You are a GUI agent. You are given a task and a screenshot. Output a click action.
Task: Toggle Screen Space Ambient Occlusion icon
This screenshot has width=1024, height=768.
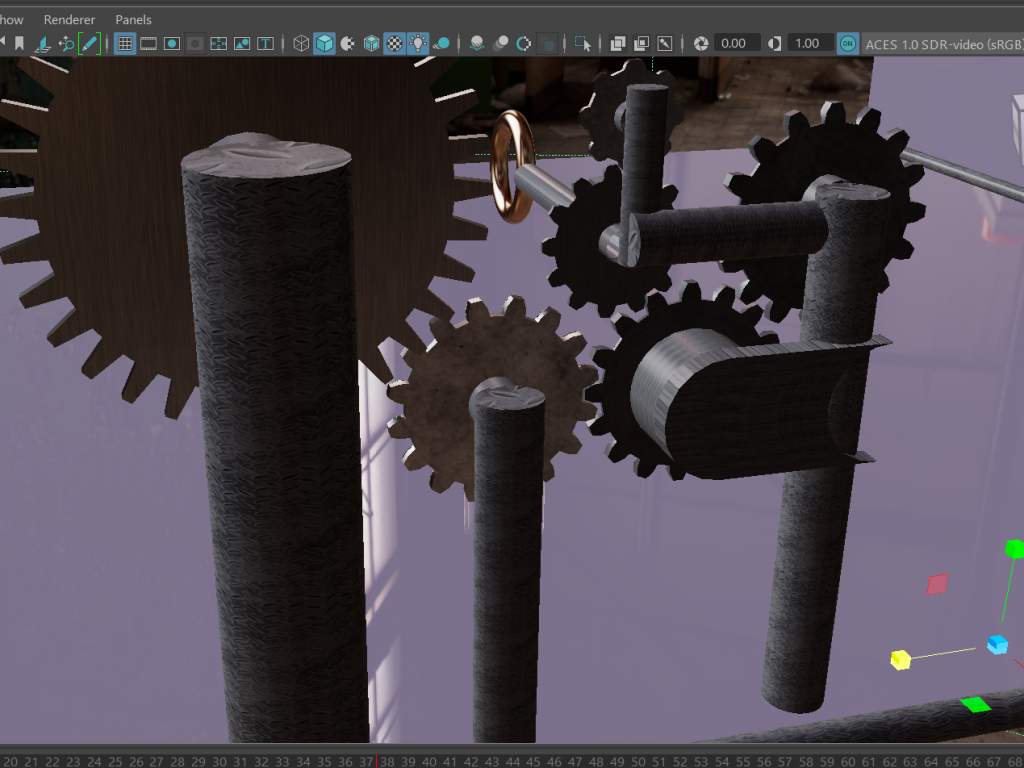[477, 44]
